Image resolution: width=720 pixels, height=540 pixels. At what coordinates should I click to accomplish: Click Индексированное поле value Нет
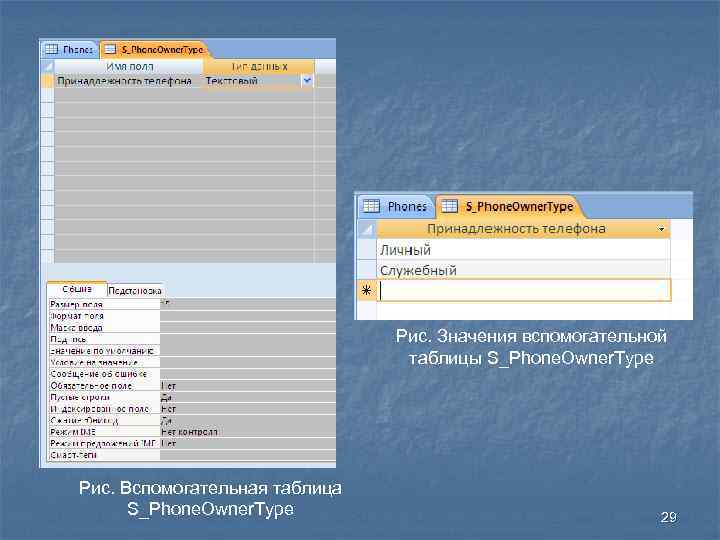point(248,409)
